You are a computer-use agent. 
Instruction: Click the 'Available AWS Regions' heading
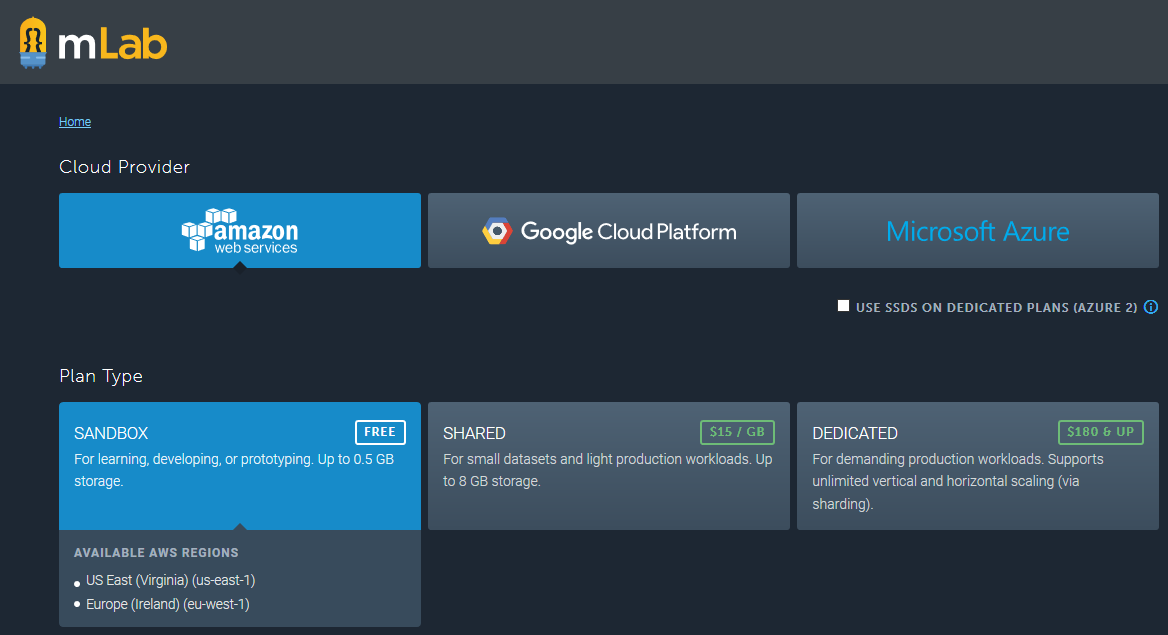point(156,552)
